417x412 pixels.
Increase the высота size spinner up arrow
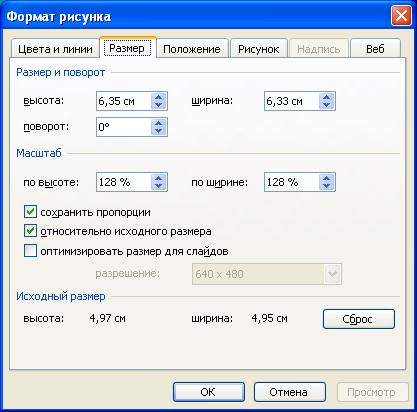pyautogui.click(x=158, y=97)
